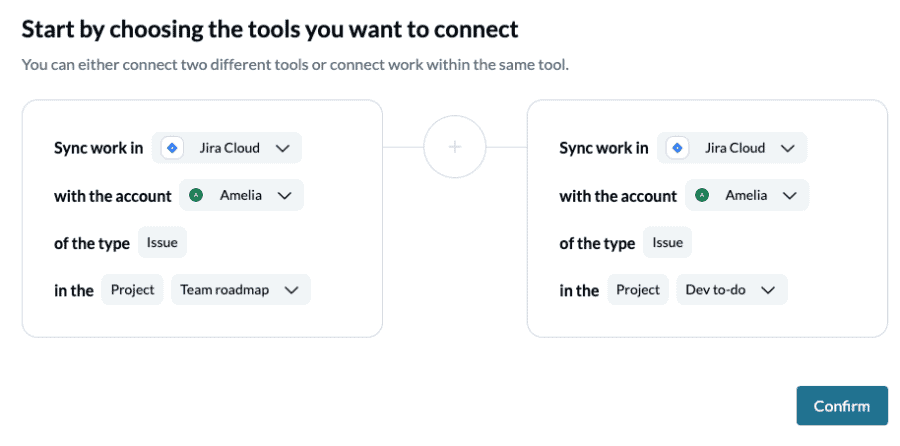
Task: Open the Team roadmap project dropdown
Action: click(x=240, y=290)
